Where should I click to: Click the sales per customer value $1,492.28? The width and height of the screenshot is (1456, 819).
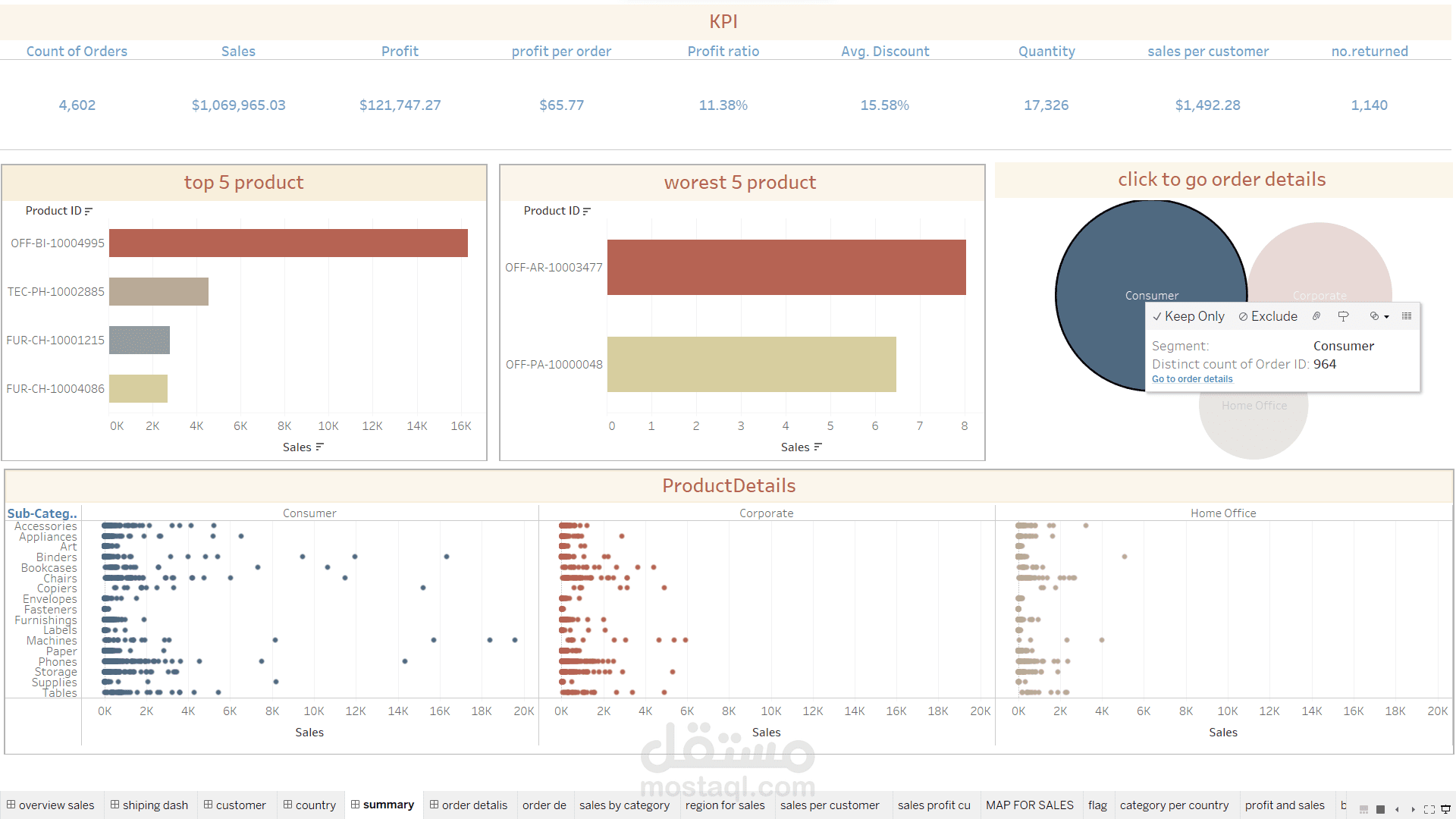coord(1208,105)
